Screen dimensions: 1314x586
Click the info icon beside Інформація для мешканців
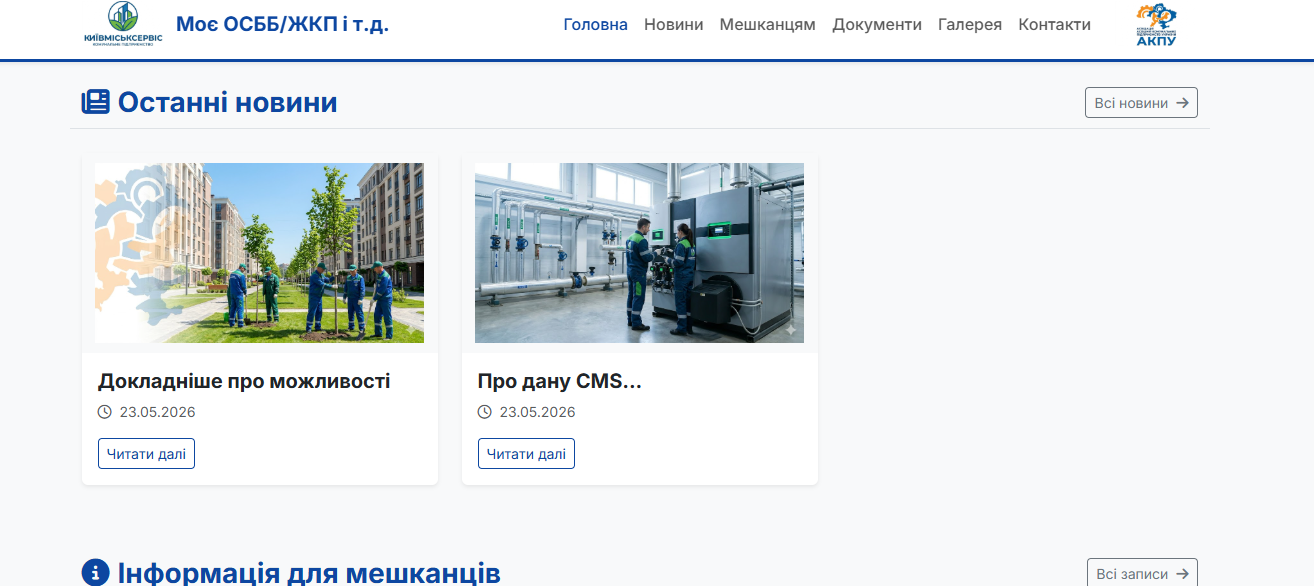click(x=95, y=573)
